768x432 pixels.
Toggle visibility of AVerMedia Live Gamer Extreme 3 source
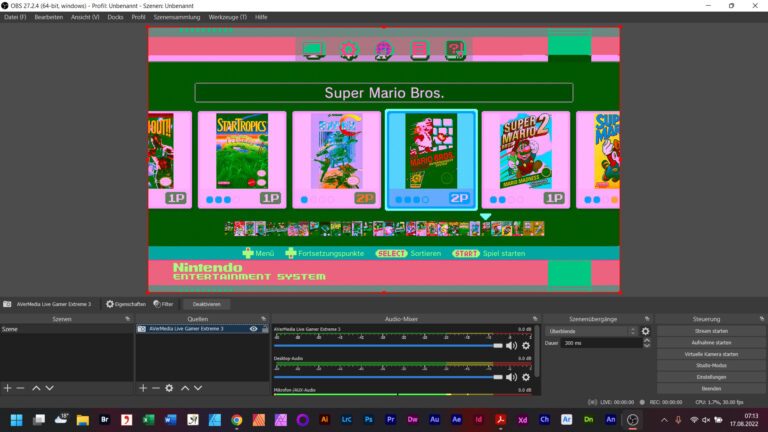[x=253, y=329]
